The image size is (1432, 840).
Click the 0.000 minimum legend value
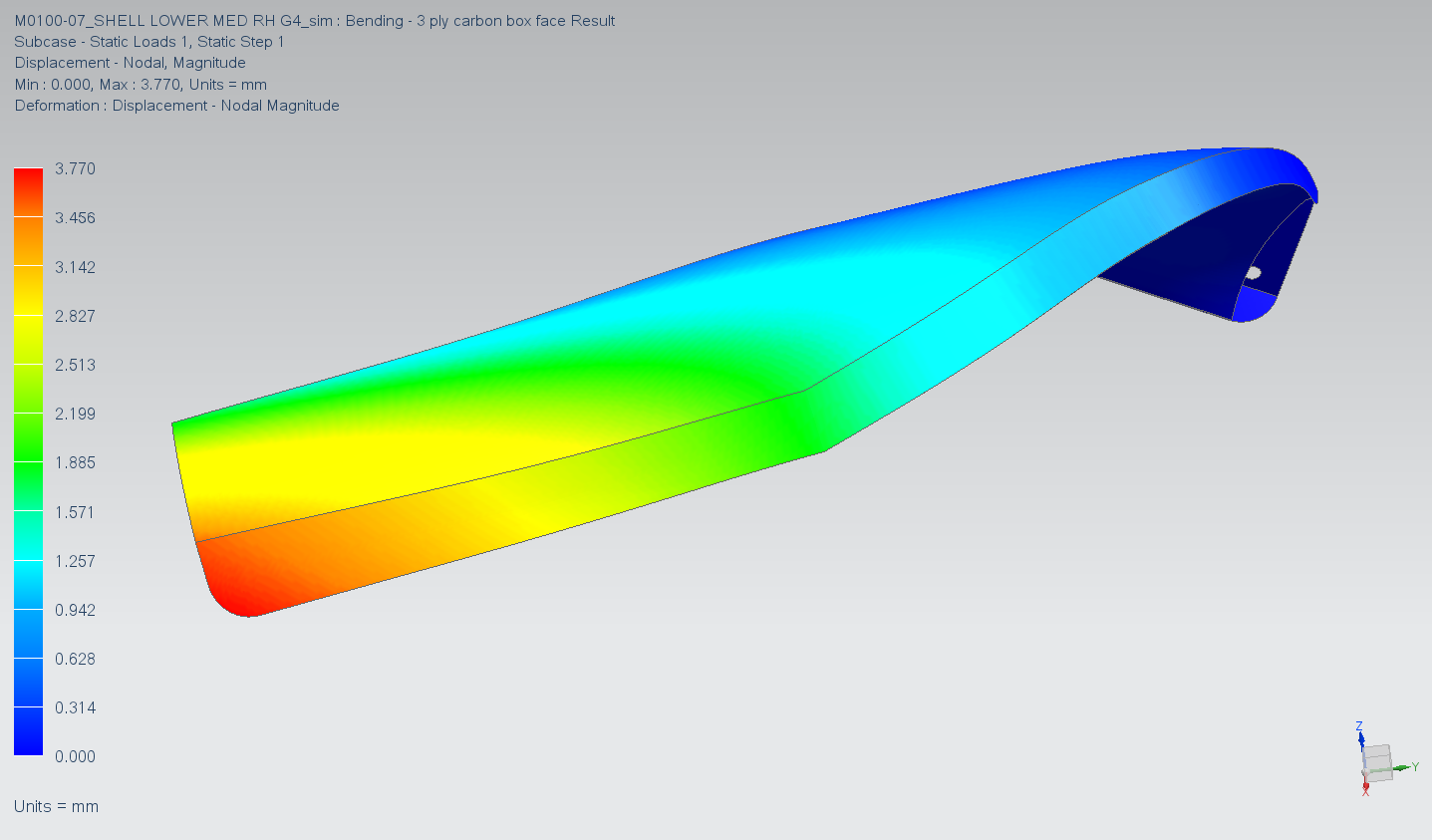point(75,757)
